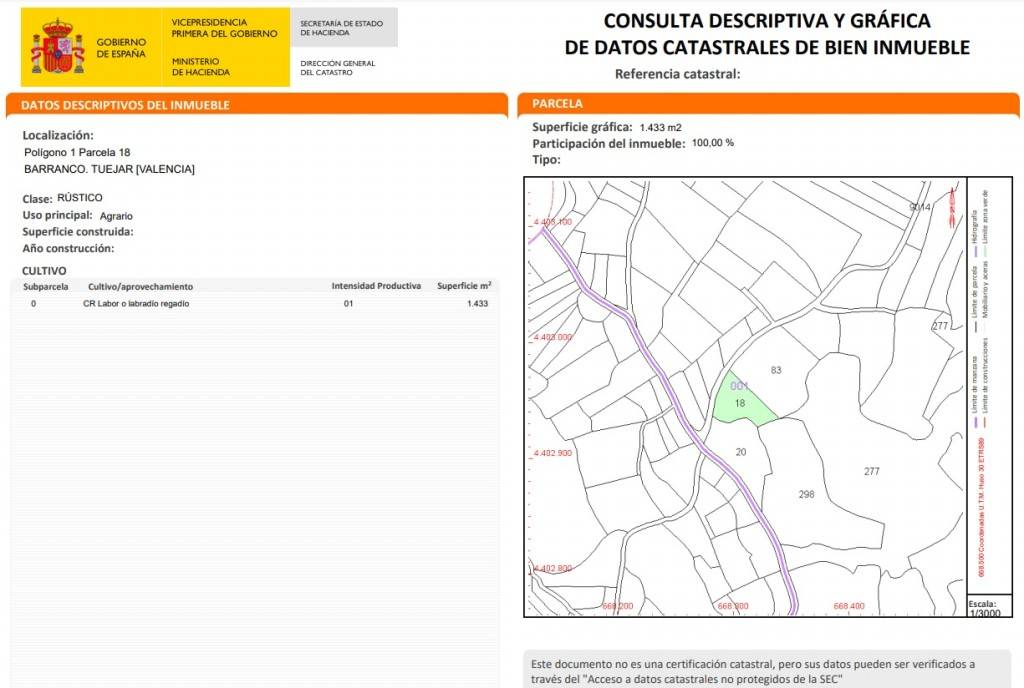Click 'Polígono 1 Parcela 18' text
The width and height of the screenshot is (1024, 688).
(x=77, y=152)
